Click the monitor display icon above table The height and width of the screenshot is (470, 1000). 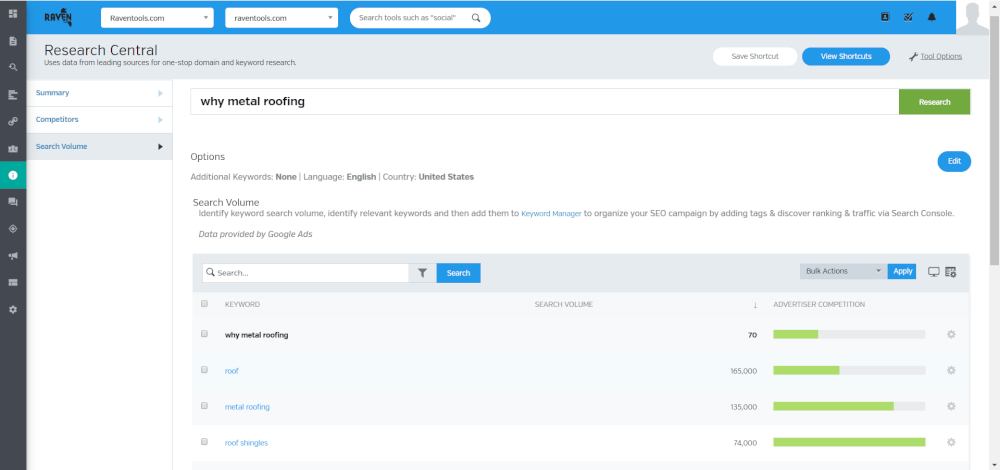tap(934, 272)
